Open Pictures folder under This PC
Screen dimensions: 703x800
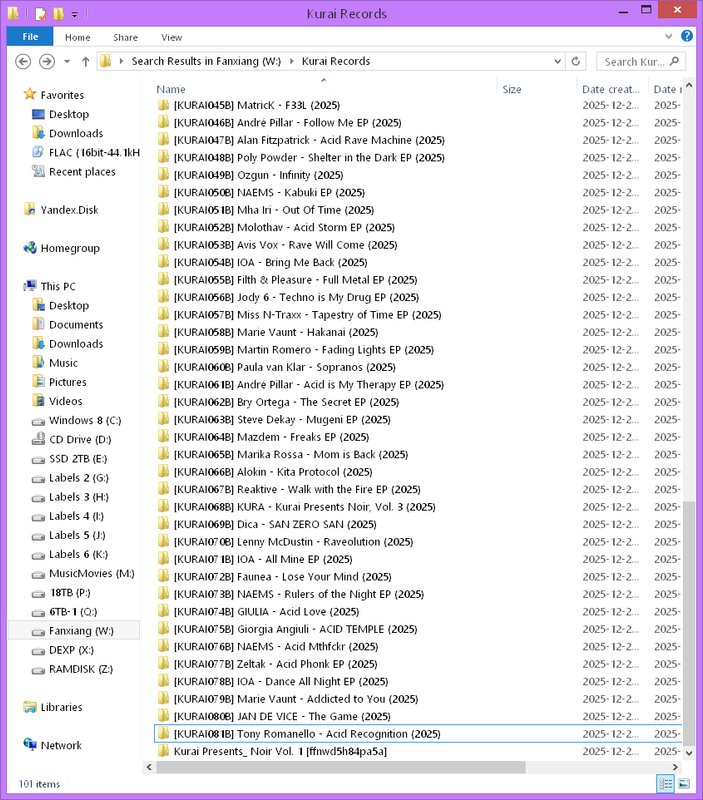[67, 382]
